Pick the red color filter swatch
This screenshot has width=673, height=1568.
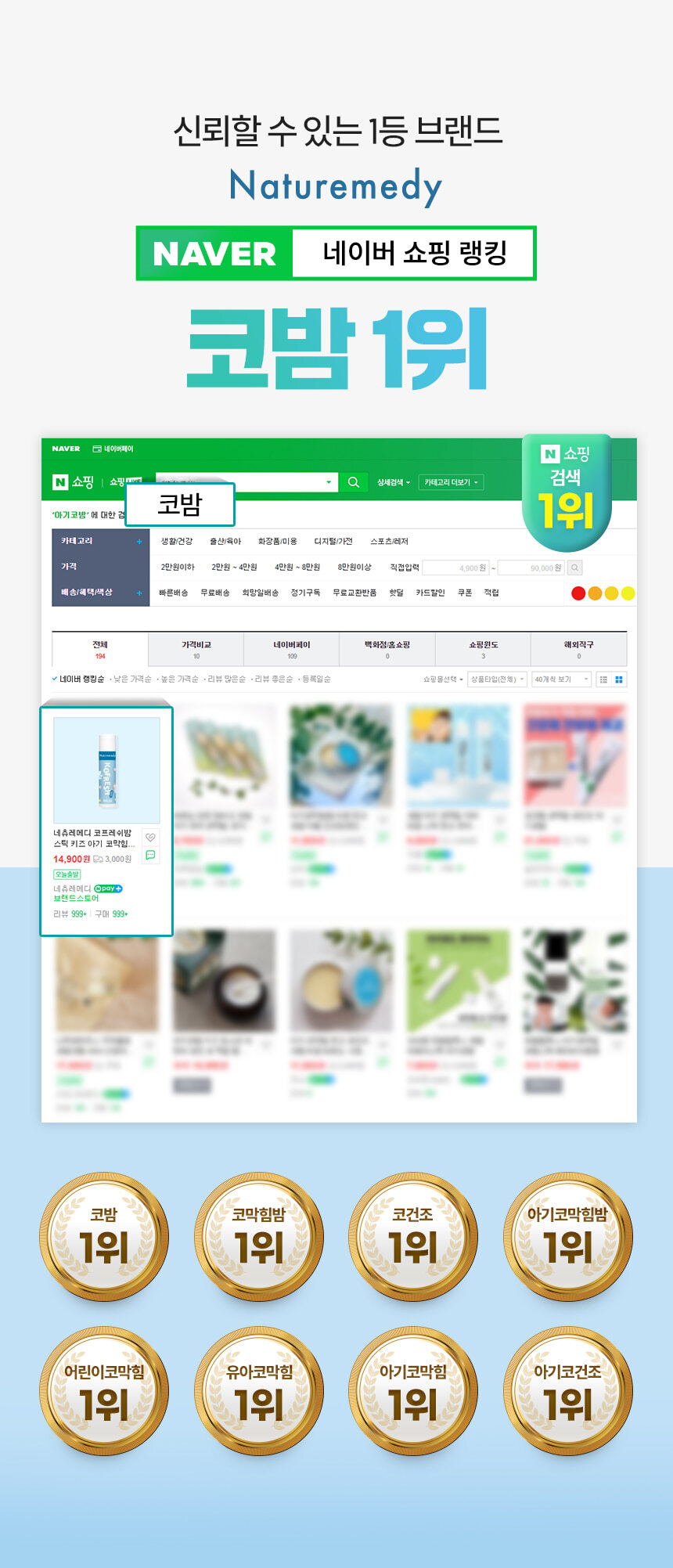578,593
